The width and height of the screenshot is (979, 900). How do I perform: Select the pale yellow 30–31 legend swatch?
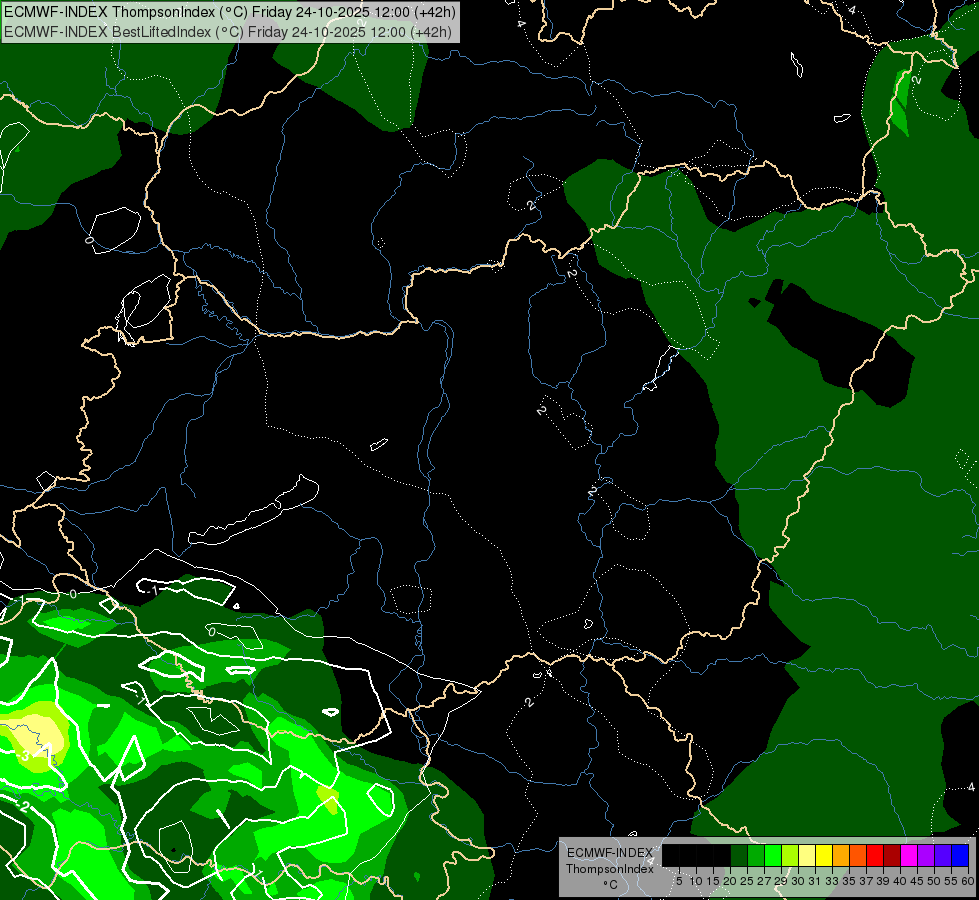click(806, 855)
